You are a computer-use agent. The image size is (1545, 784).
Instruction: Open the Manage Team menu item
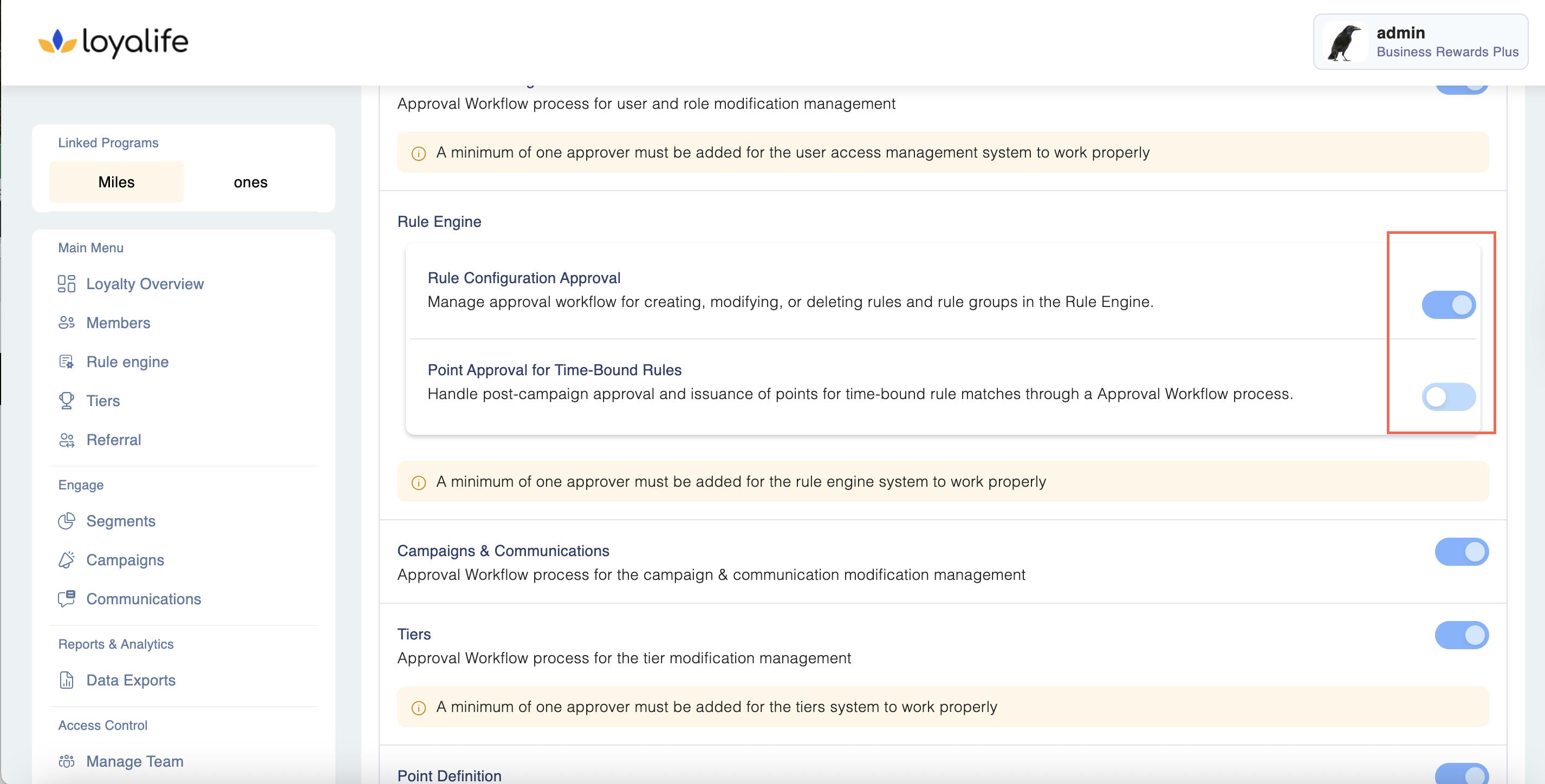click(134, 761)
